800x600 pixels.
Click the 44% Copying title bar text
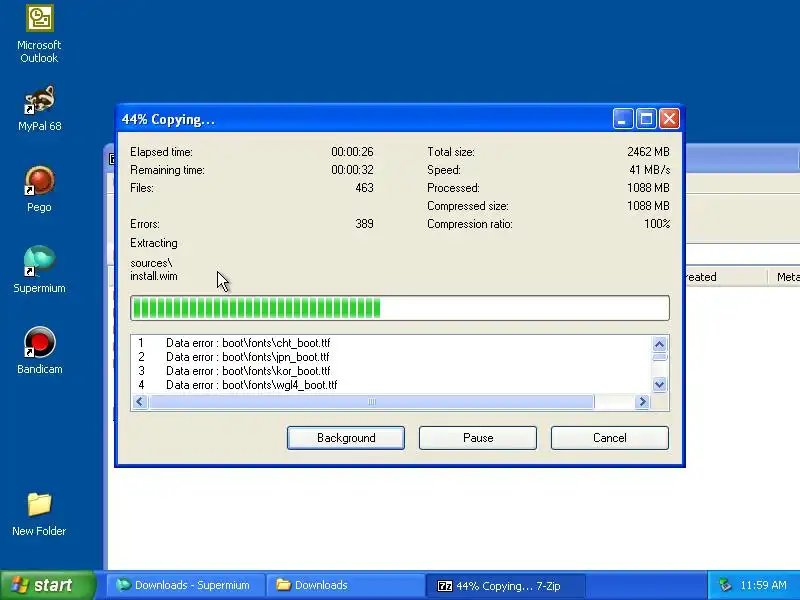pyautogui.click(x=168, y=119)
